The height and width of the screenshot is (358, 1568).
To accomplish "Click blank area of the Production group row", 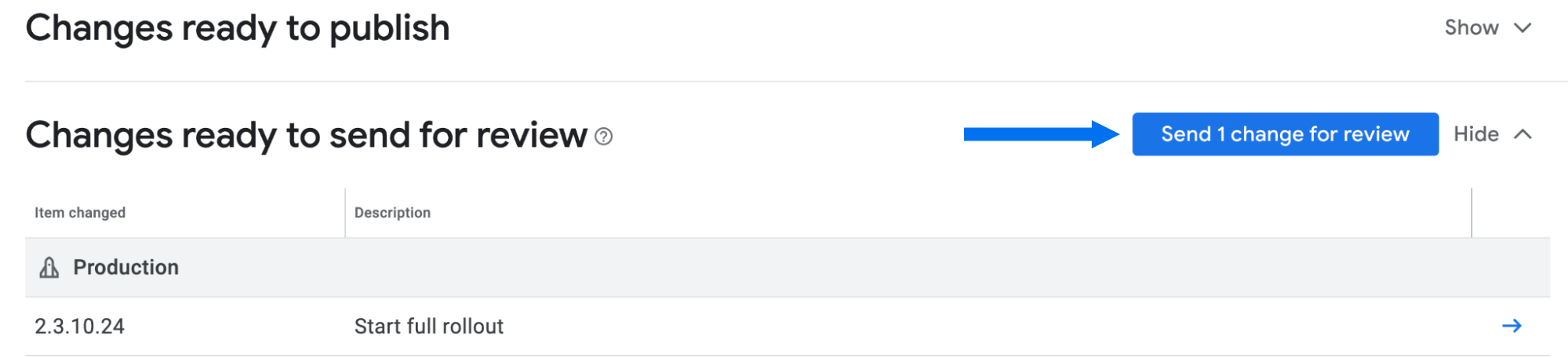I will coord(863,268).
